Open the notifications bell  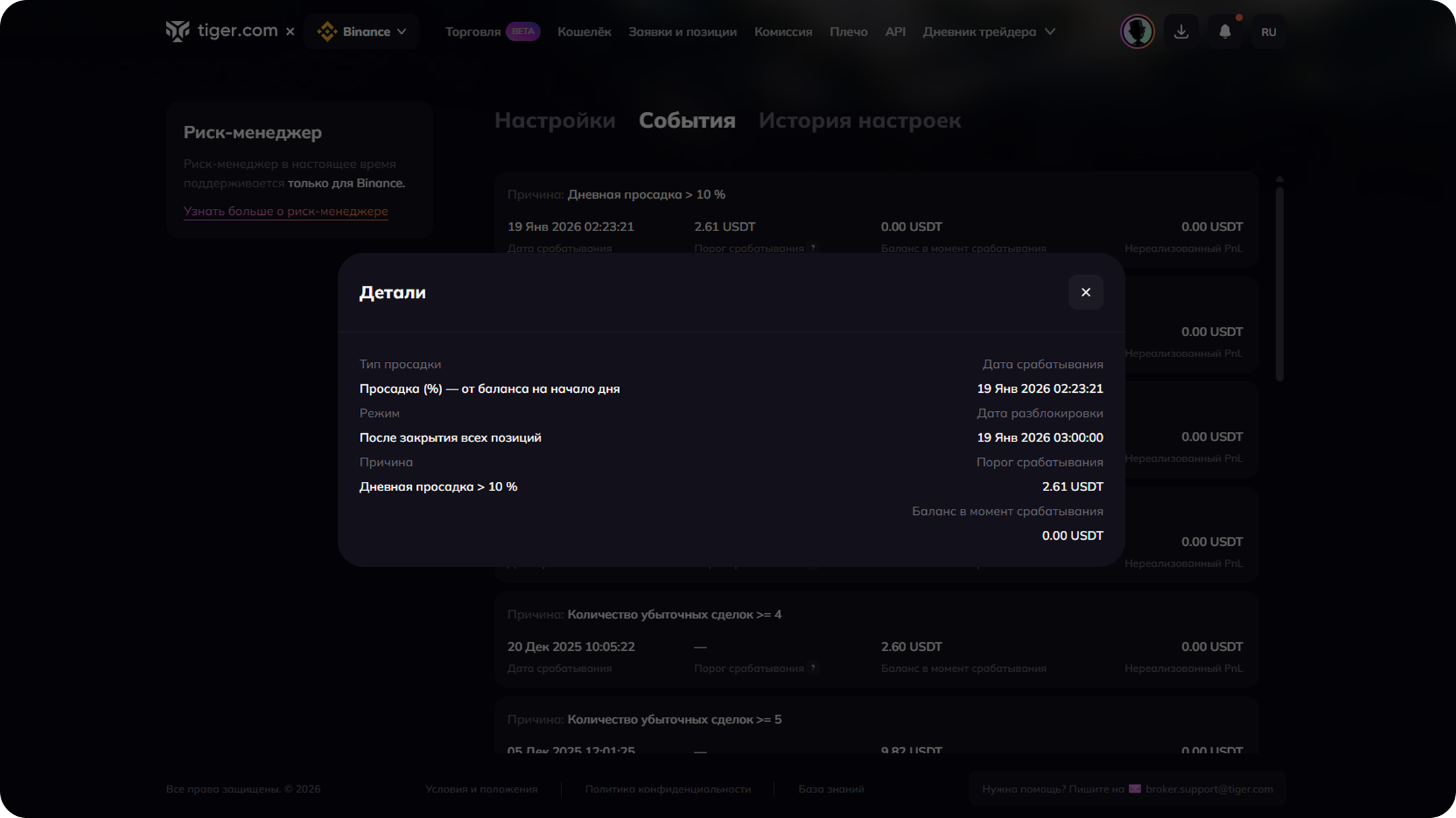[1225, 32]
